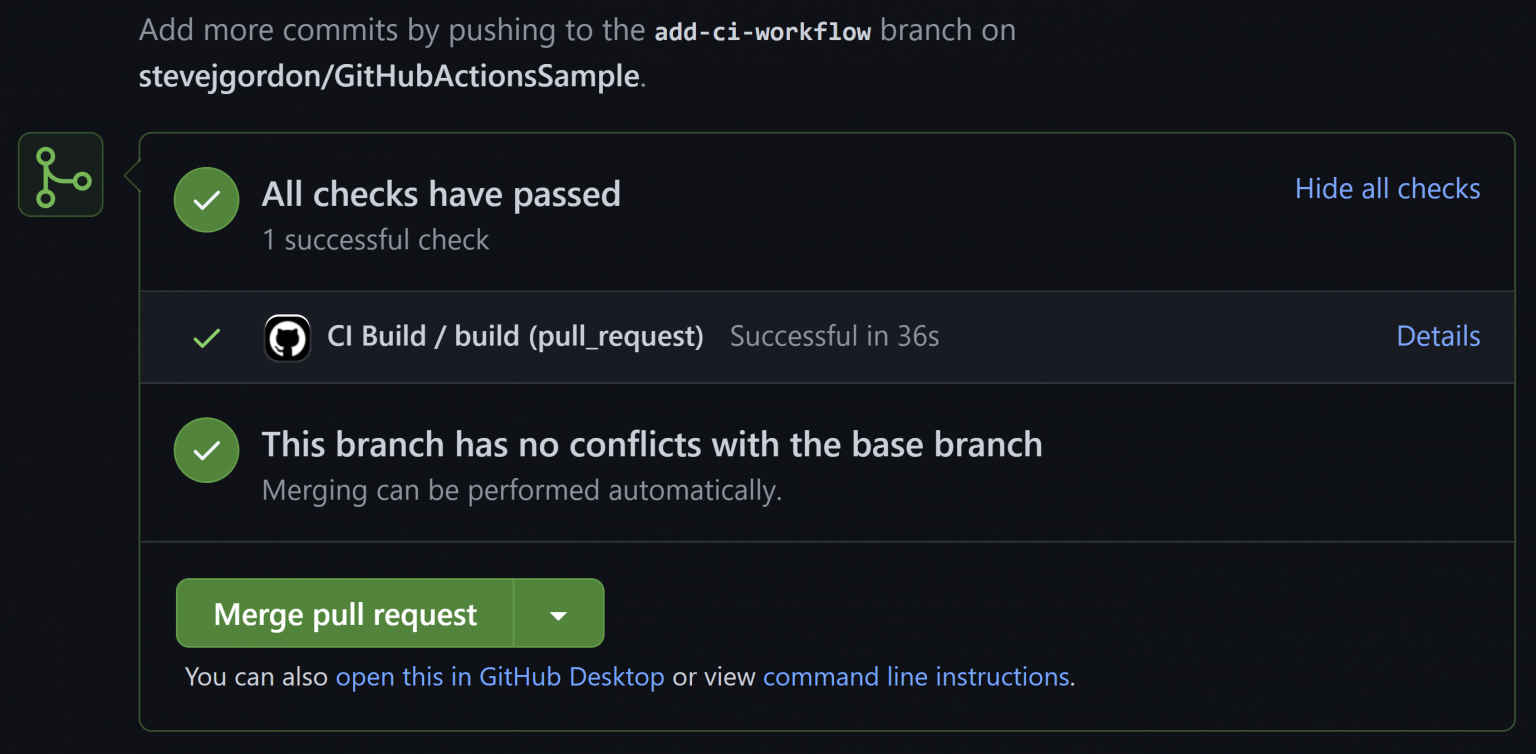Open this pull request in GitHub Desktop
Screen dimensions: 1536x754
499,677
